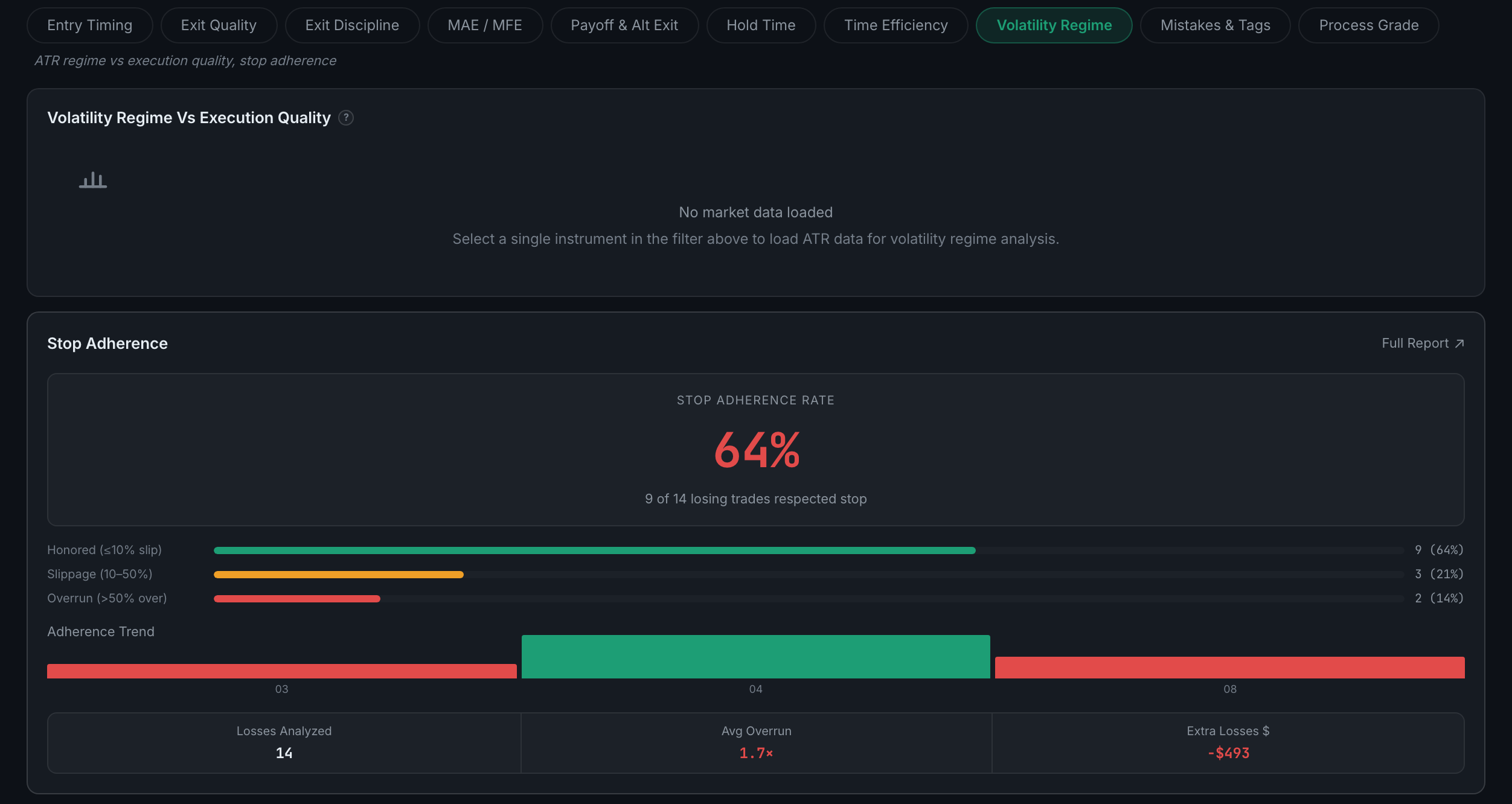Select the green 04 adherence trend bar

(x=756, y=657)
